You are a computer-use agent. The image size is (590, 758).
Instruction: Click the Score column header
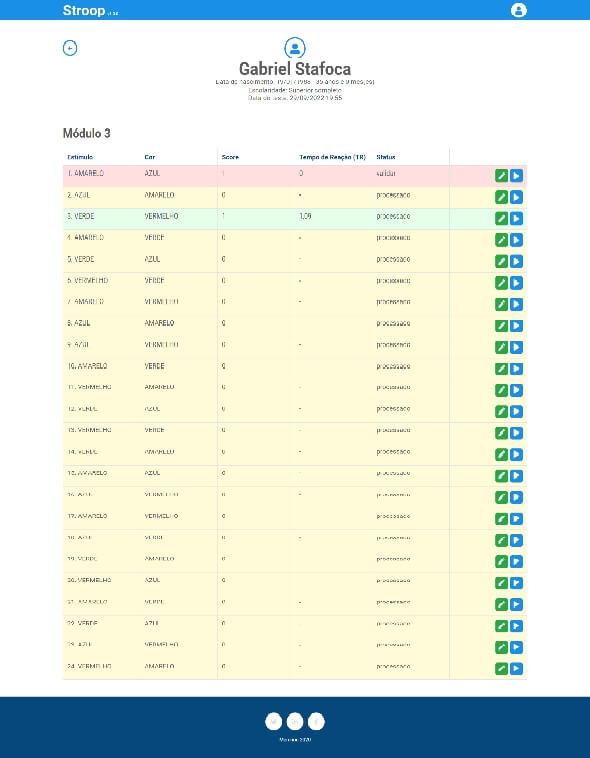[230, 157]
